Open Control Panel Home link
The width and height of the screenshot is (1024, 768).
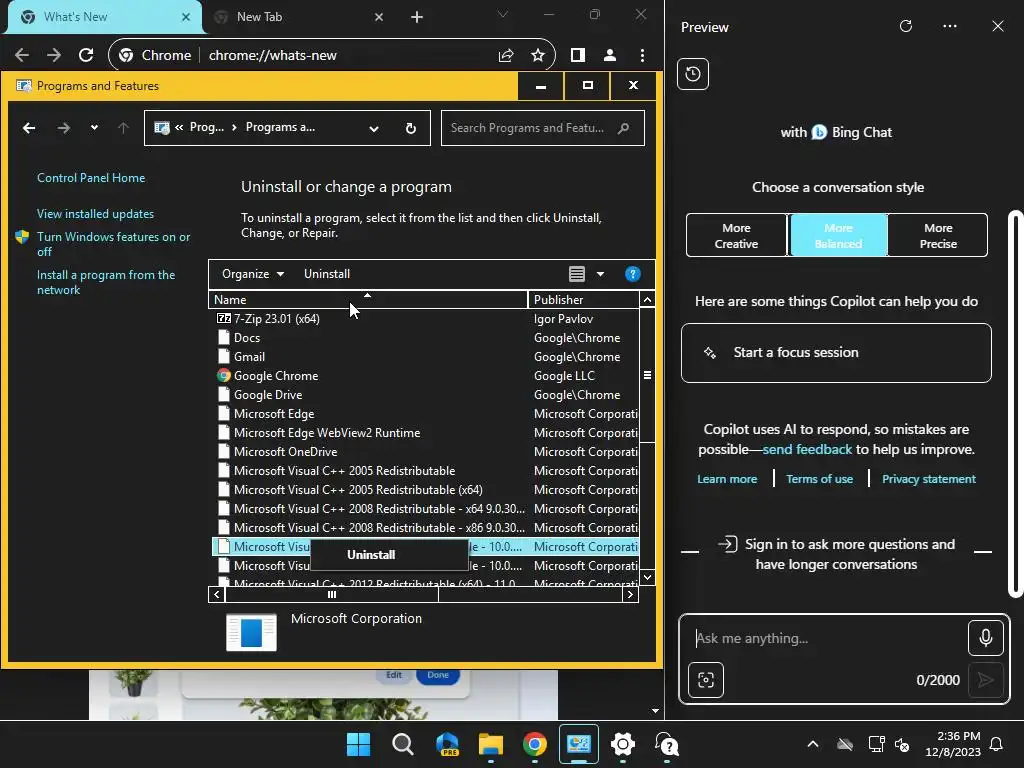[91, 178]
